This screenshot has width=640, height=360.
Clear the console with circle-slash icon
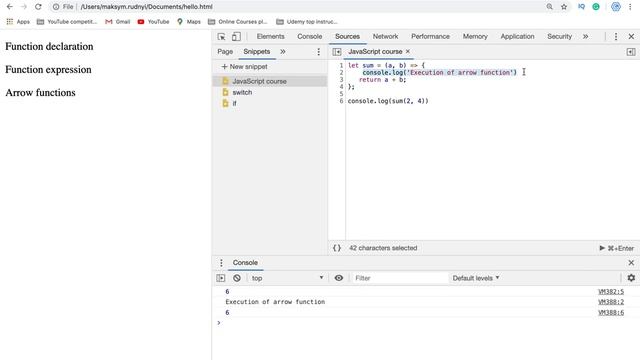(237, 278)
